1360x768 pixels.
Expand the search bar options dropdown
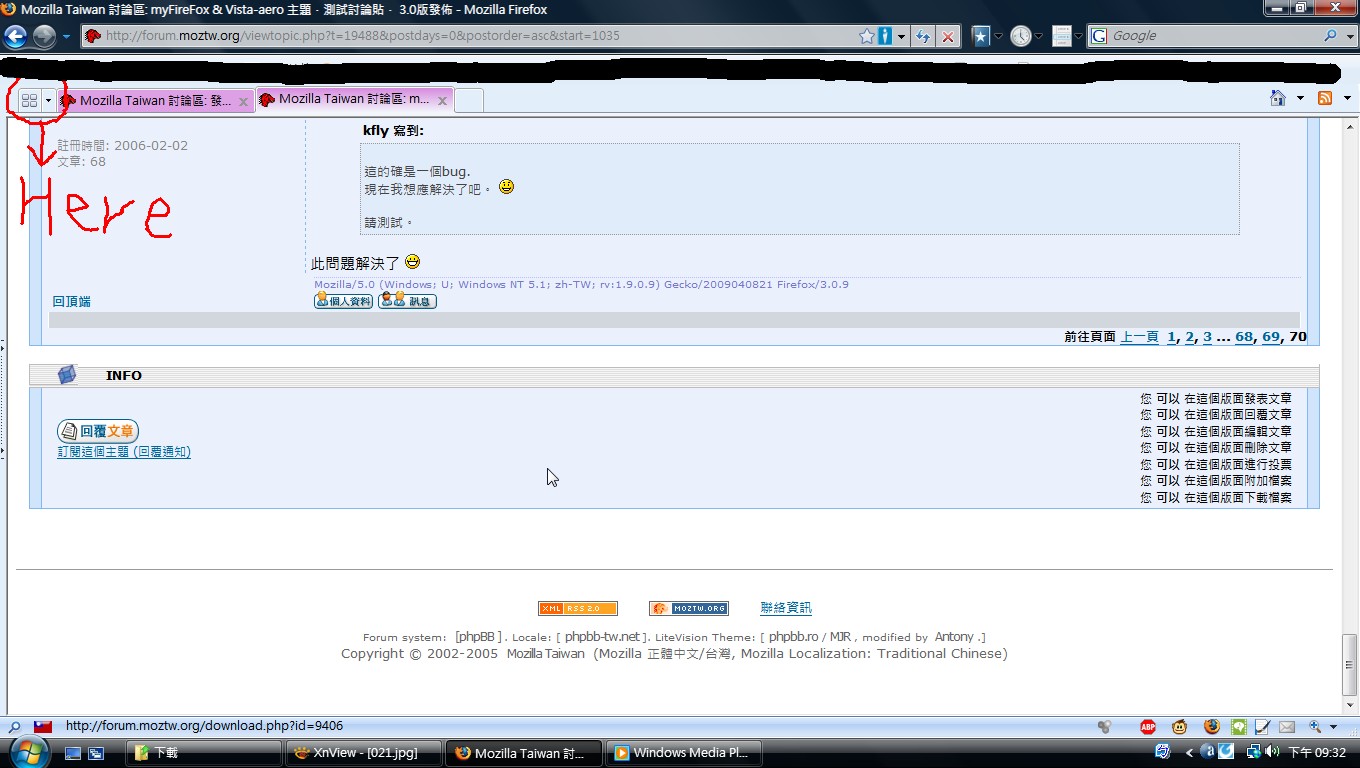point(1348,36)
